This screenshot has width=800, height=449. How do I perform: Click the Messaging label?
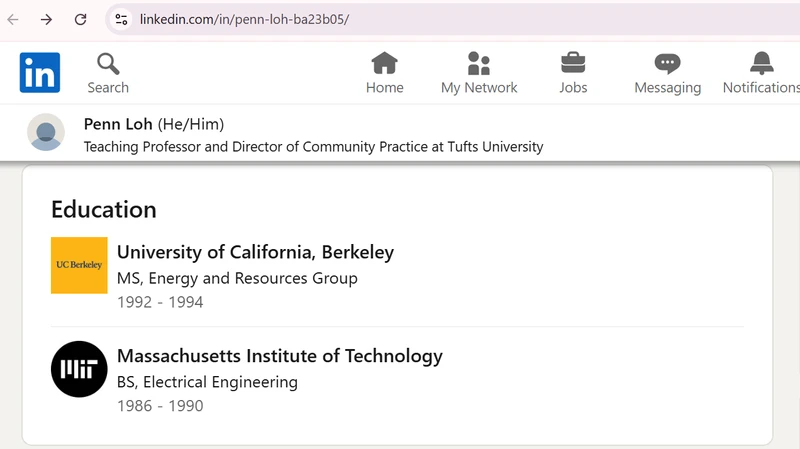click(667, 88)
